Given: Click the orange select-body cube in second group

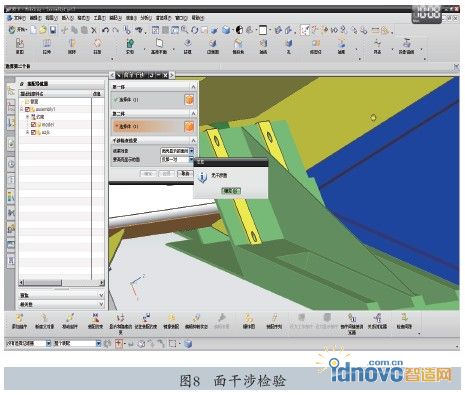Looking at the screenshot, I should tap(189, 127).
